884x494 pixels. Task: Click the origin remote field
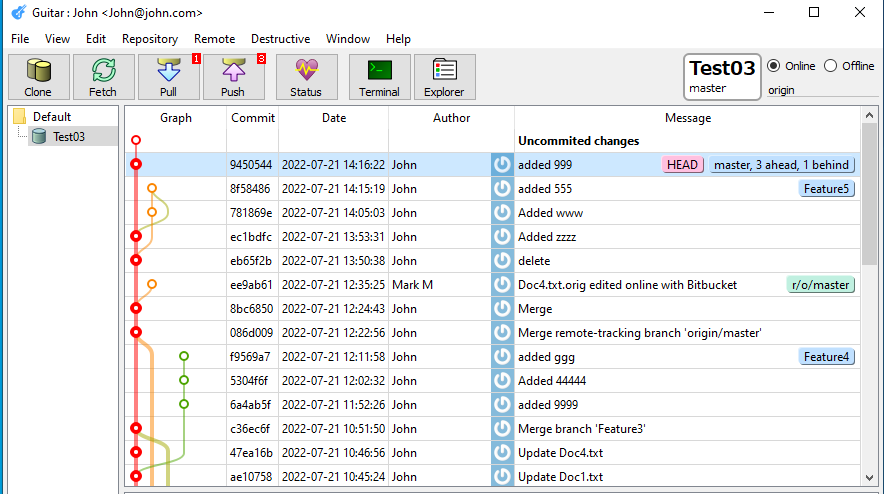821,90
